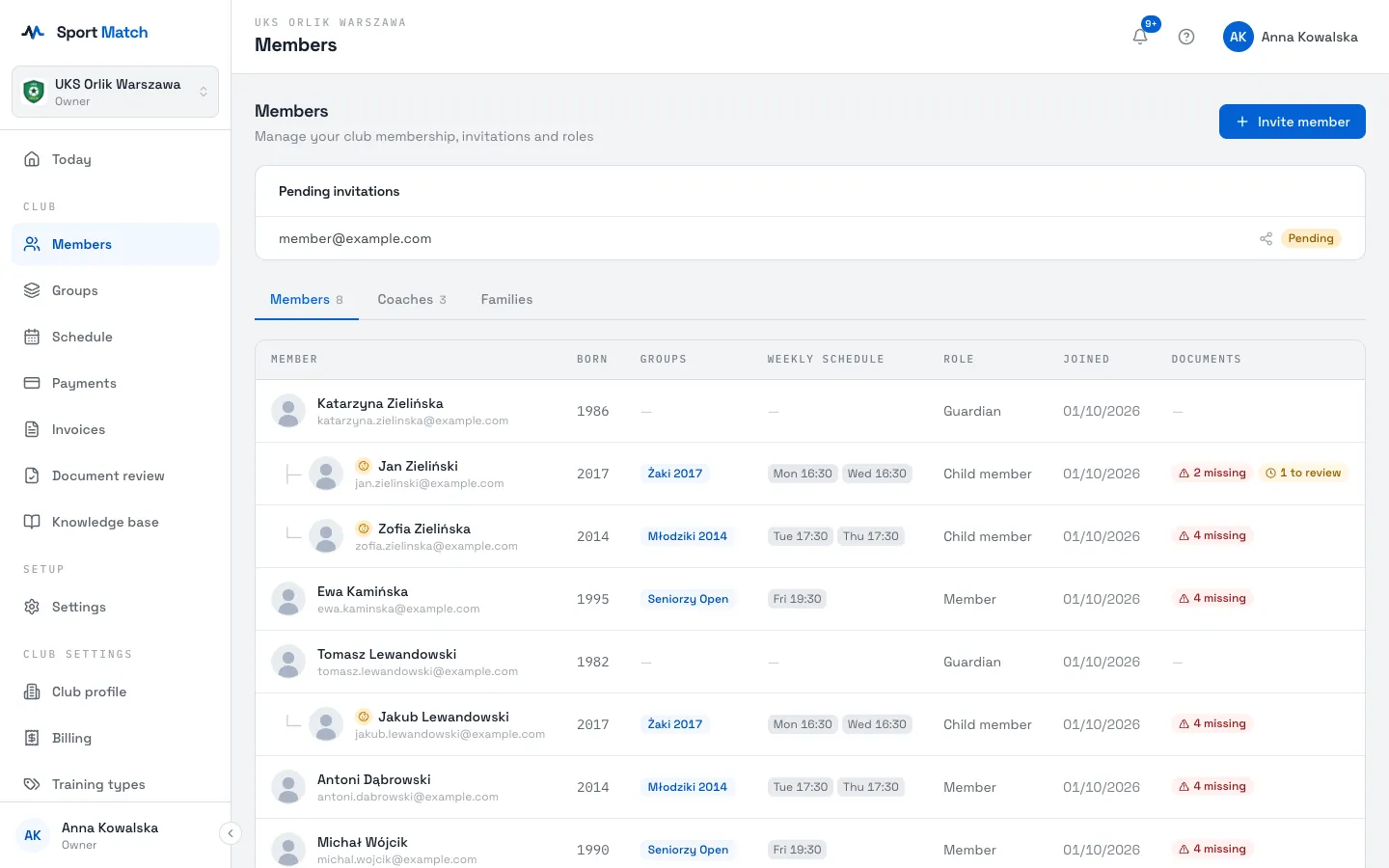Switch to the Coaches tab
The height and width of the screenshot is (868, 1389).
pos(412,299)
